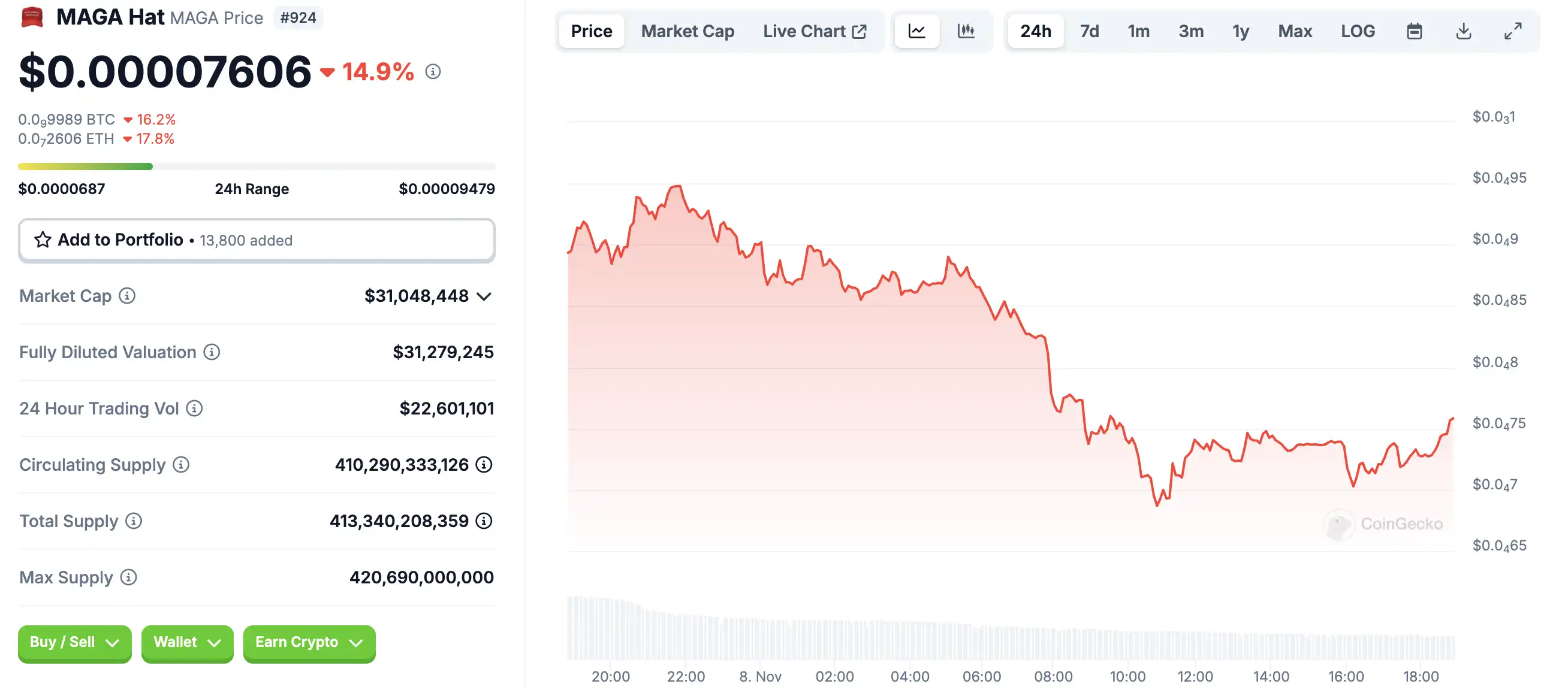The height and width of the screenshot is (690, 1568).
Task: Download chart data icon
Action: pyautogui.click(x=1463, y=31)
